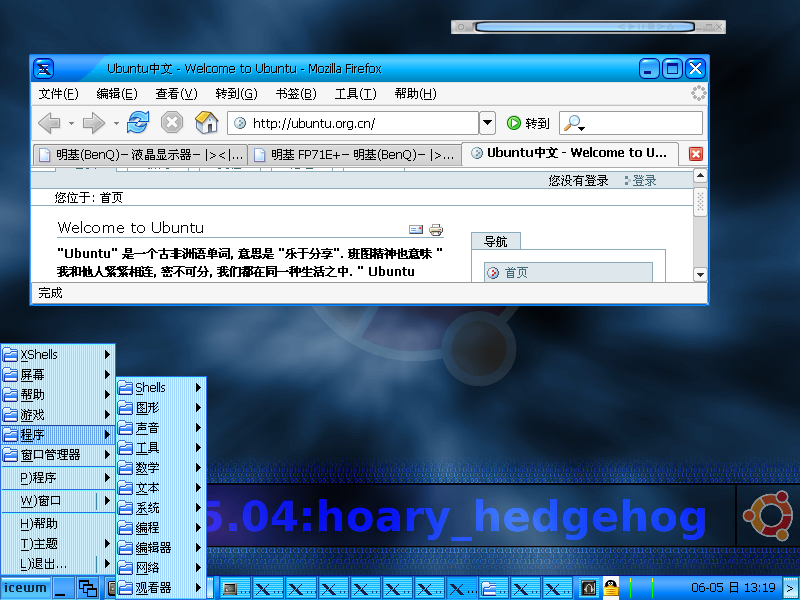Click the headphone tray icon in taskbar

(589, 588)
